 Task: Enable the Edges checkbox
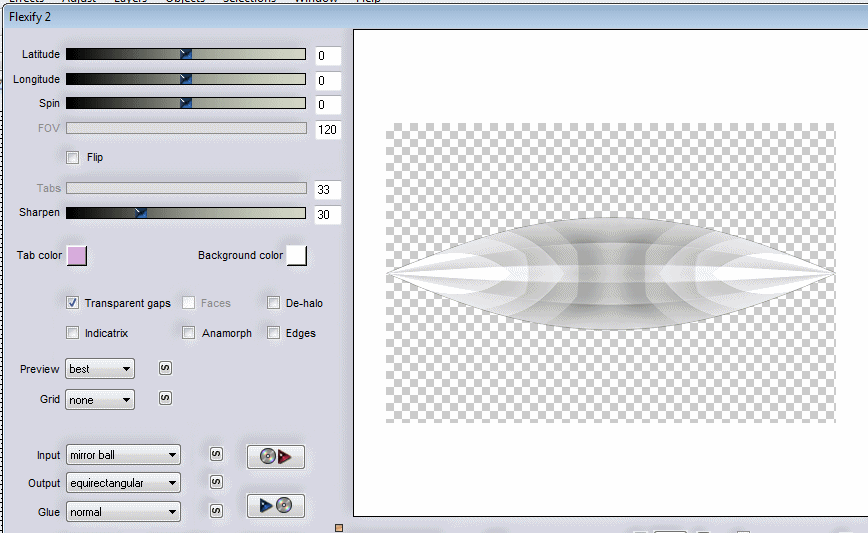click(x=273, y=333)
